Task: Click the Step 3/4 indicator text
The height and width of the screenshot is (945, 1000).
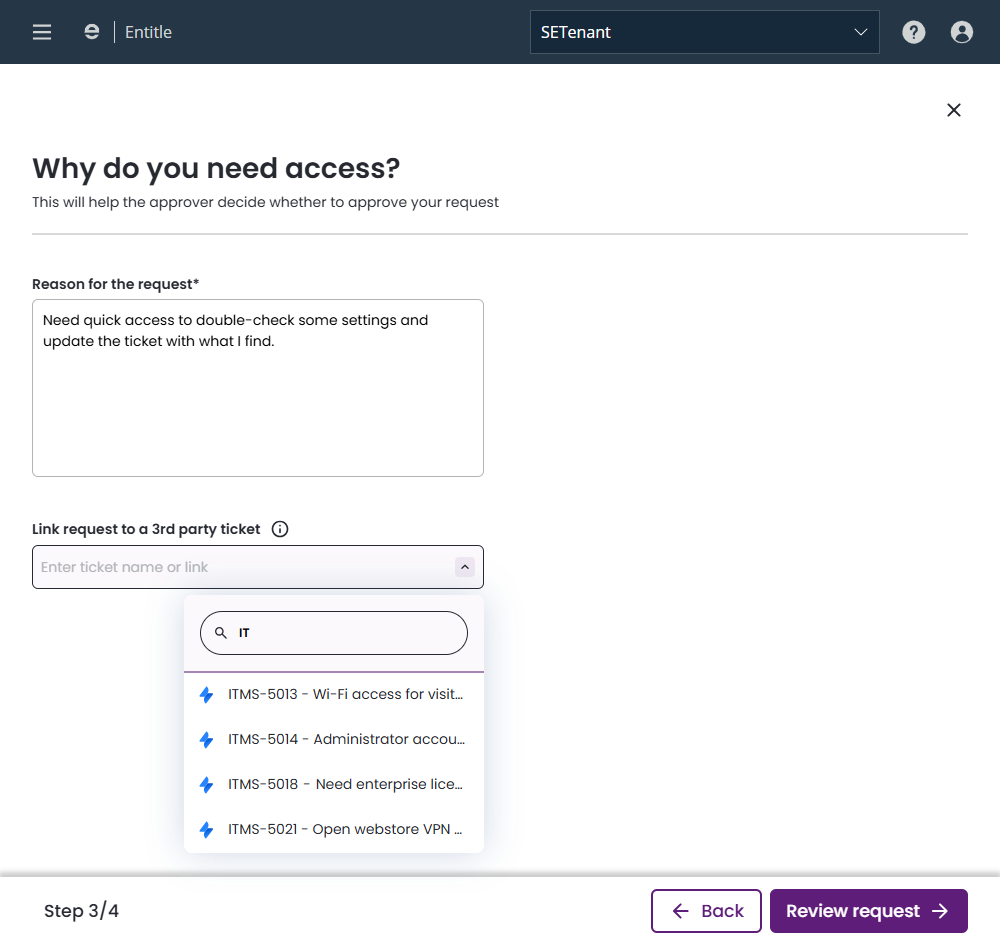Action: pos(81,911)
